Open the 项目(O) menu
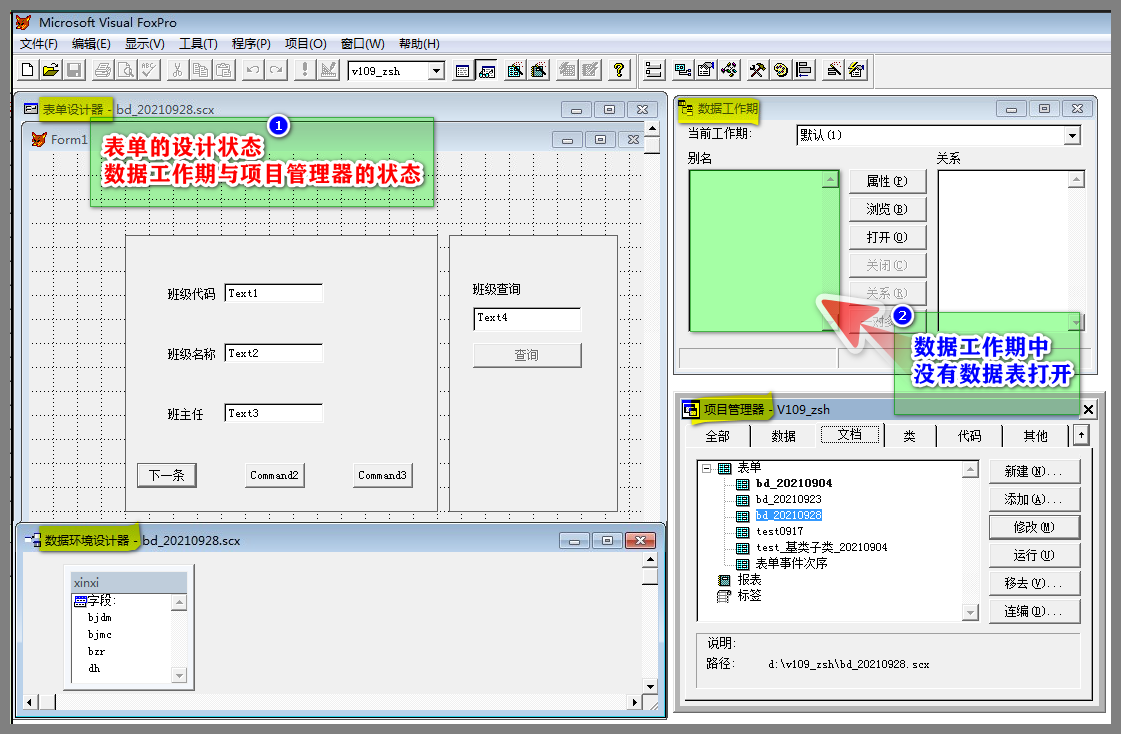 tap(305, 44)
